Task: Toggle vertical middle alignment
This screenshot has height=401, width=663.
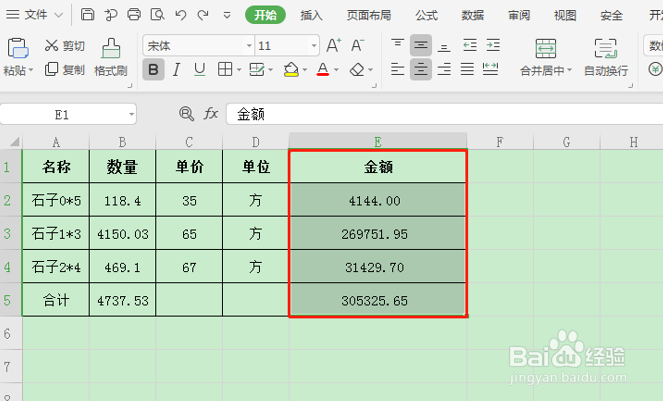Action: pos(421,45)
